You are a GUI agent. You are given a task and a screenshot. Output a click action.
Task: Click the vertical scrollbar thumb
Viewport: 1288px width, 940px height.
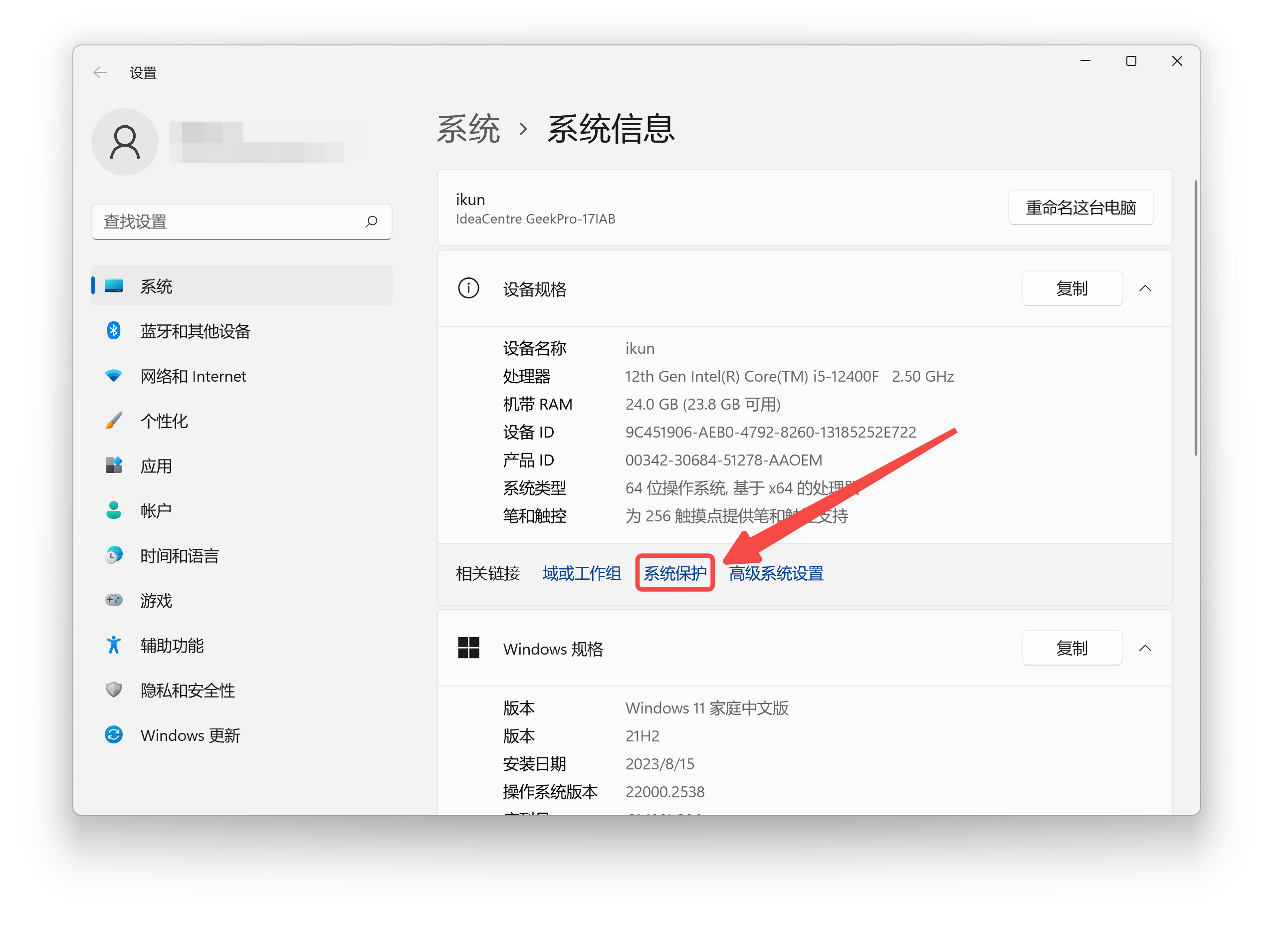(1195, 317)
